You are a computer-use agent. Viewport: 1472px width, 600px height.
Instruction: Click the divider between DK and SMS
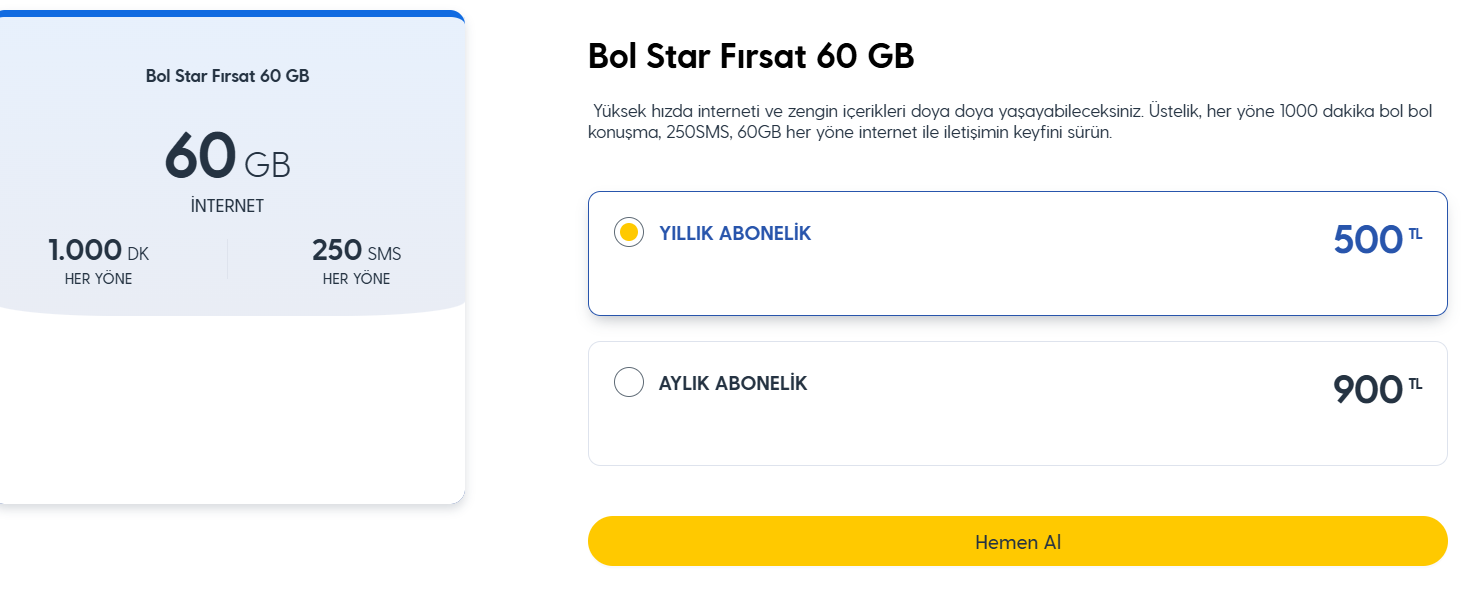227,261
